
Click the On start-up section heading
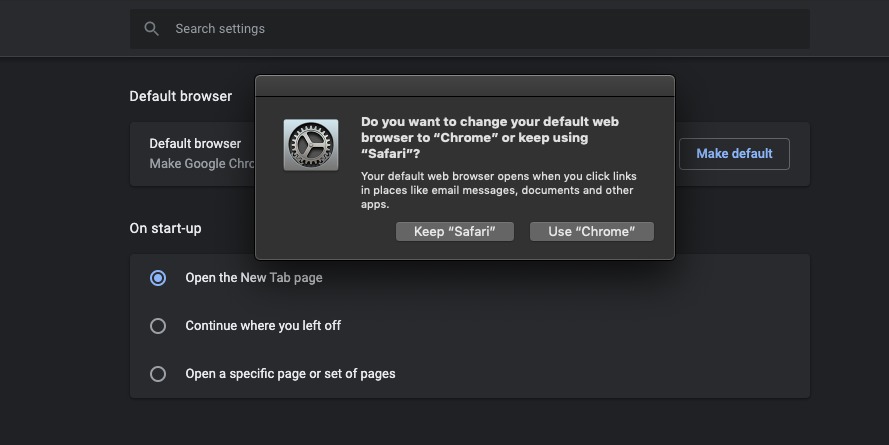coord(165,228)
